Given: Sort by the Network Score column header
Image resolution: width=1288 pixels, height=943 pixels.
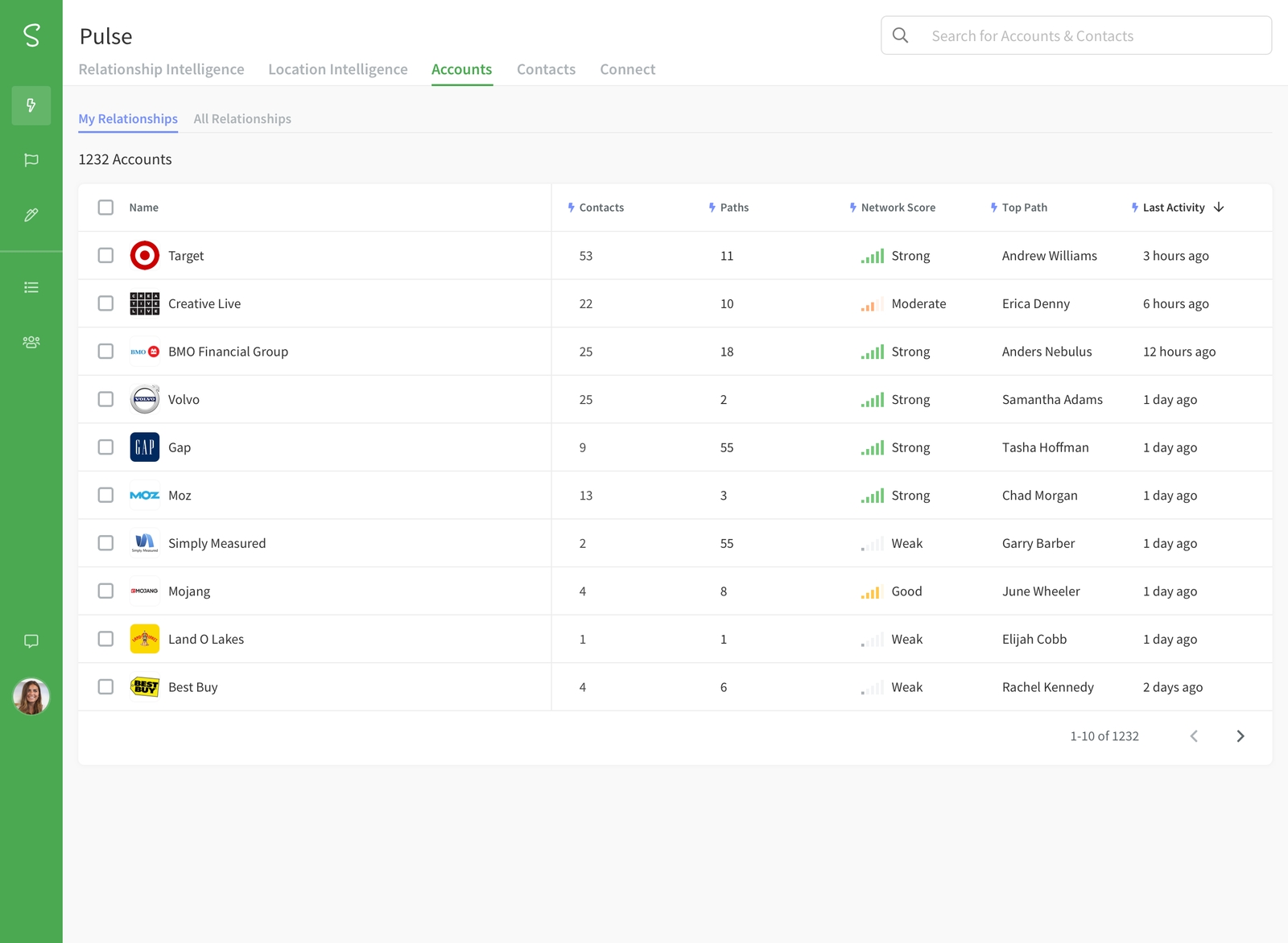Looking at the screenshot, I should tap(892, 208).
